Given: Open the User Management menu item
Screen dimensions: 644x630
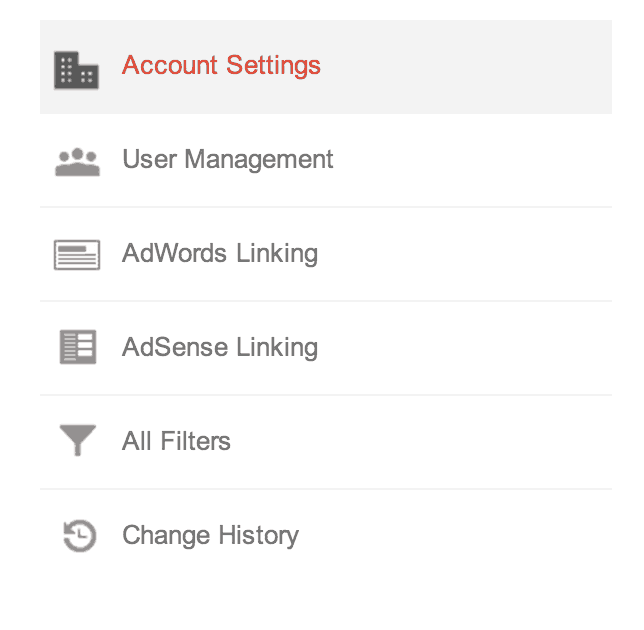Looking at the screenshot, I should pyautogui.click(x=326, y=161).
